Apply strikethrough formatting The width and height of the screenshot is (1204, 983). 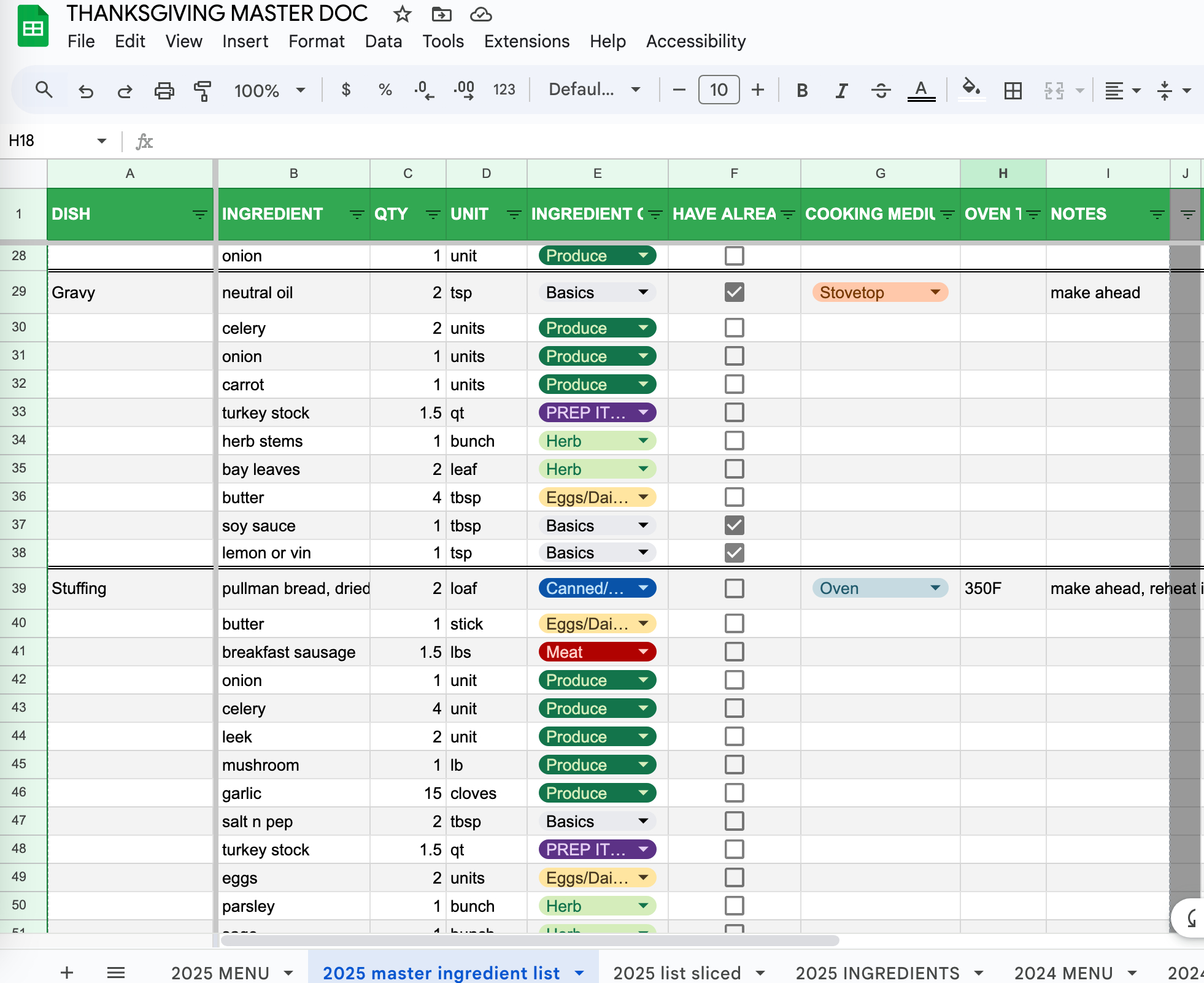(x=881, y=90)
